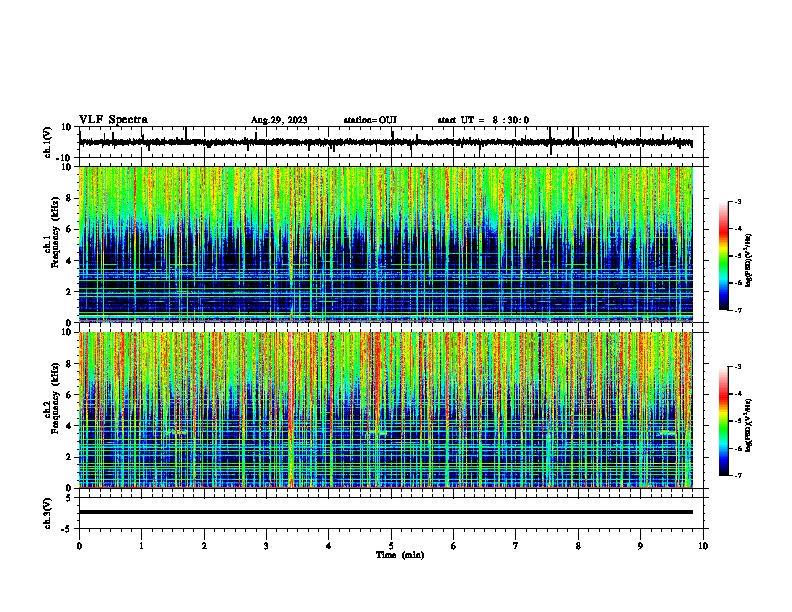Click the time axis tick label "4"

[329, 546]
